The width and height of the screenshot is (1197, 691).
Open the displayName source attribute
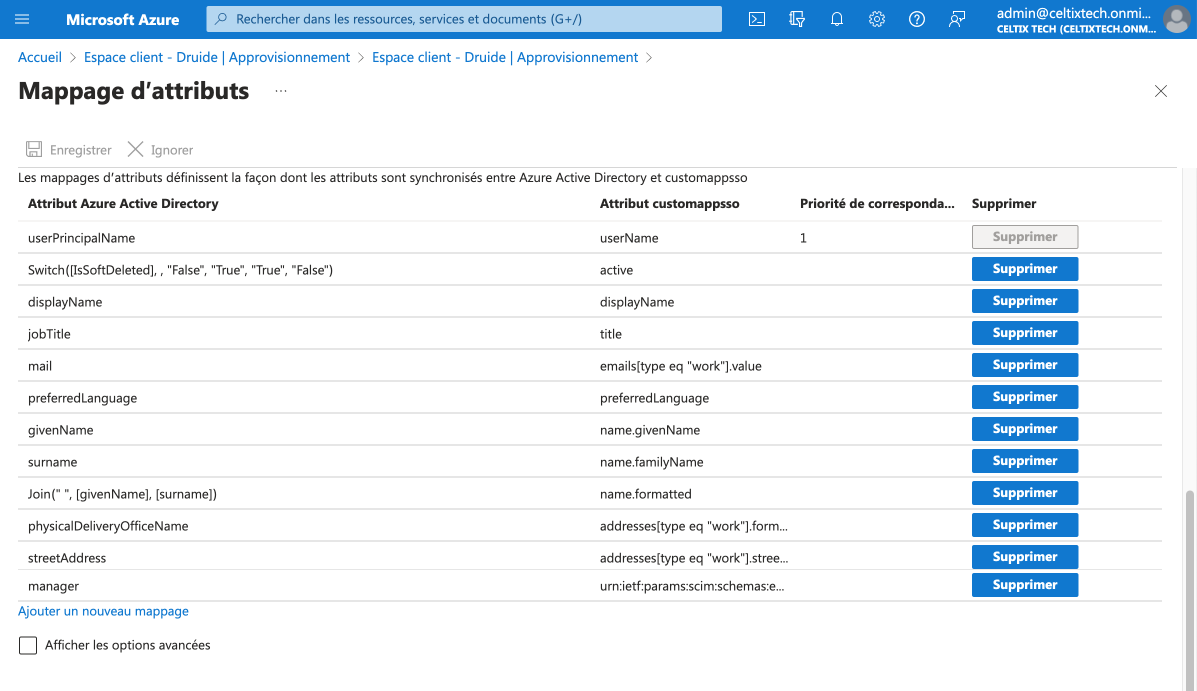coord(65,302)
